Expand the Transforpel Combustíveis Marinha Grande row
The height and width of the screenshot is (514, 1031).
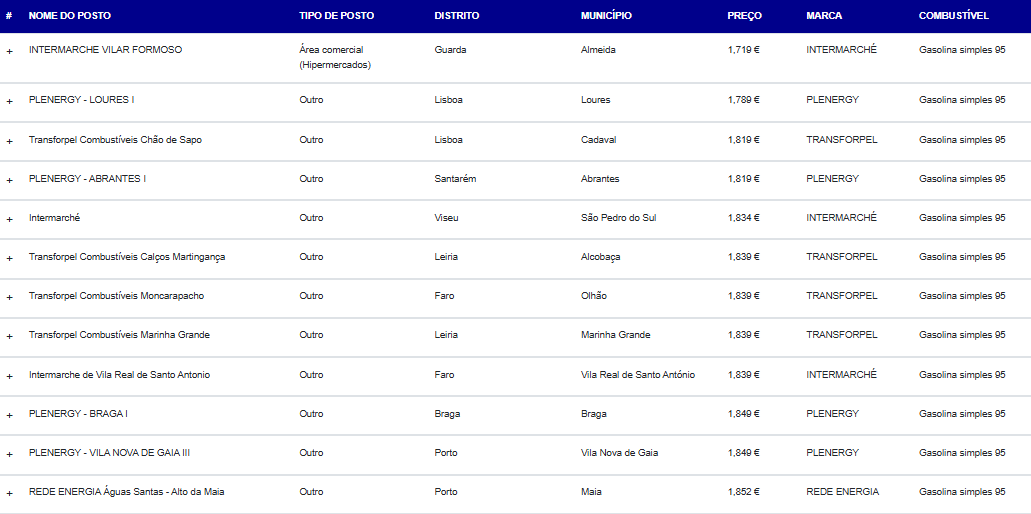point(9,337)
